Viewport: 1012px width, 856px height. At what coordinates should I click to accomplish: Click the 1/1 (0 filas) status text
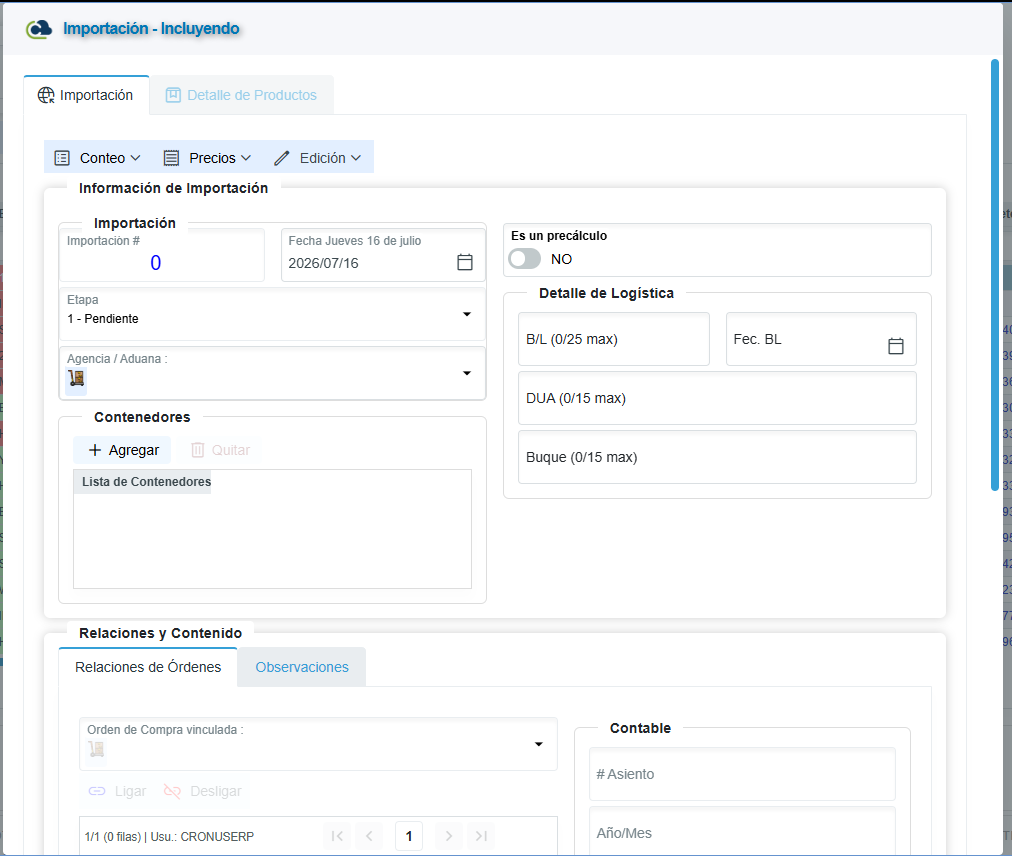click(169, 837)
